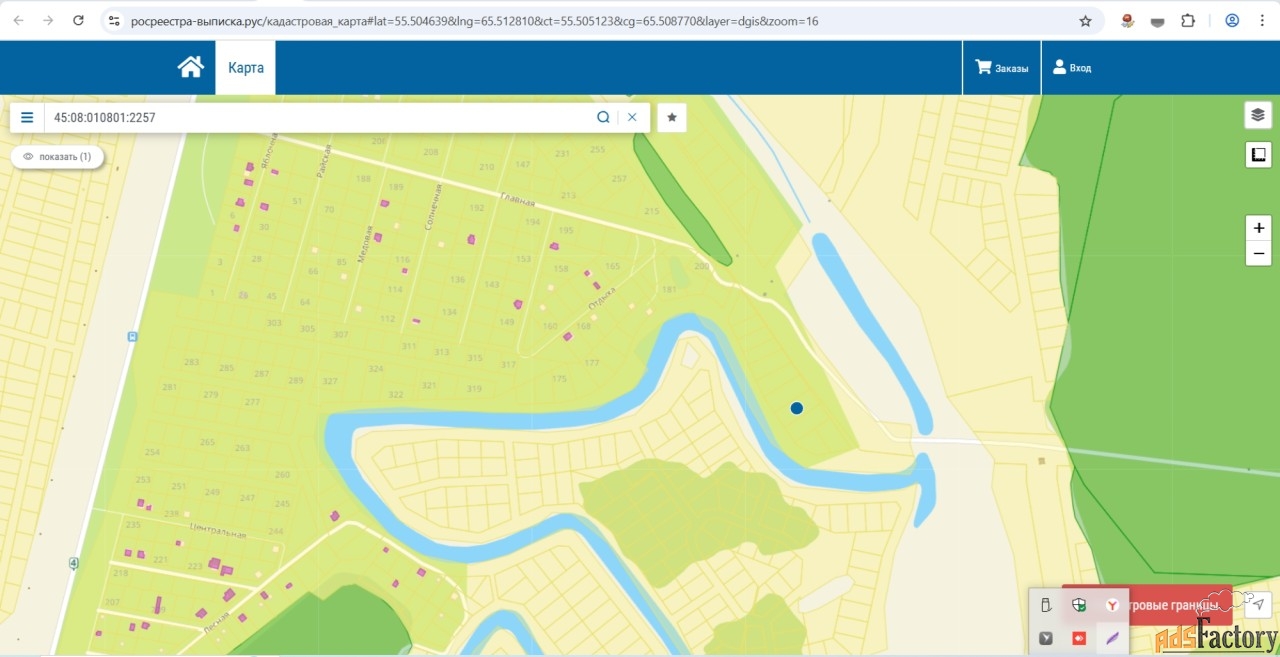View site information icon in address bar

[114, 20]
